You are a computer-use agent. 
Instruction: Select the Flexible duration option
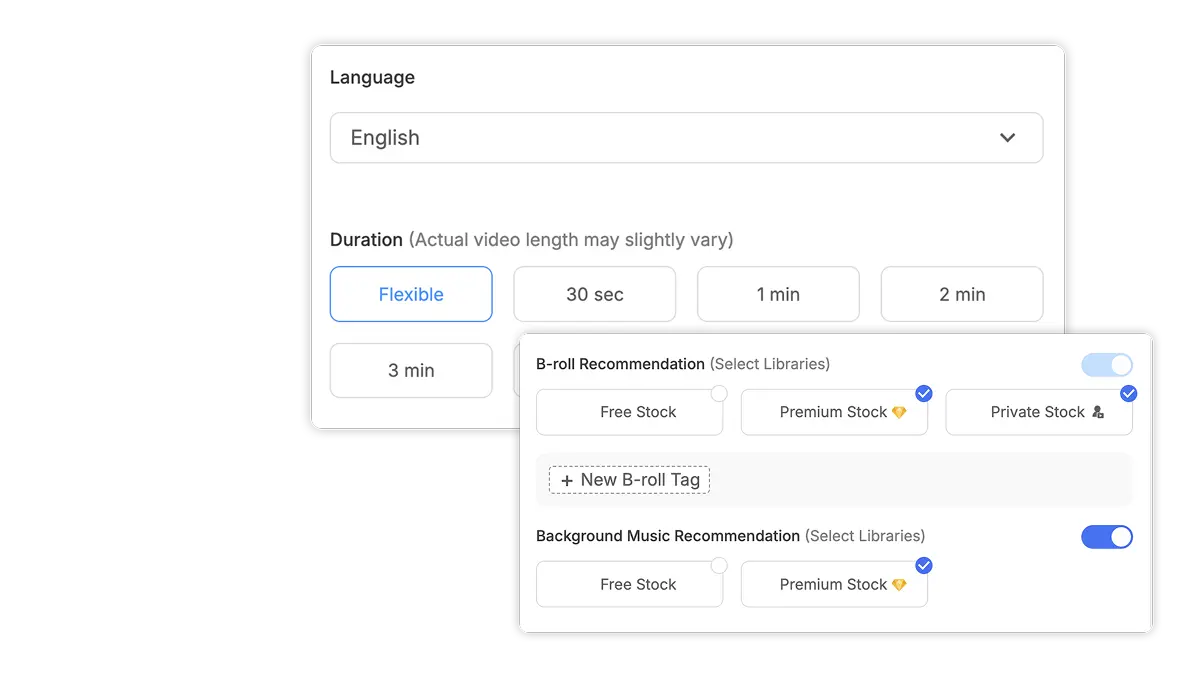point(411,294)
